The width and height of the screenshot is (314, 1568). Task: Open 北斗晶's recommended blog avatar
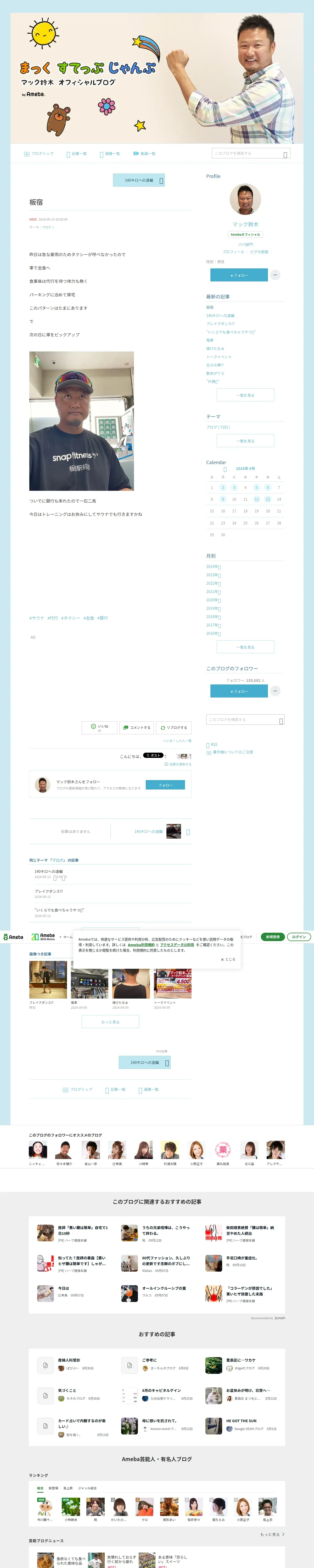point(249,1150)
